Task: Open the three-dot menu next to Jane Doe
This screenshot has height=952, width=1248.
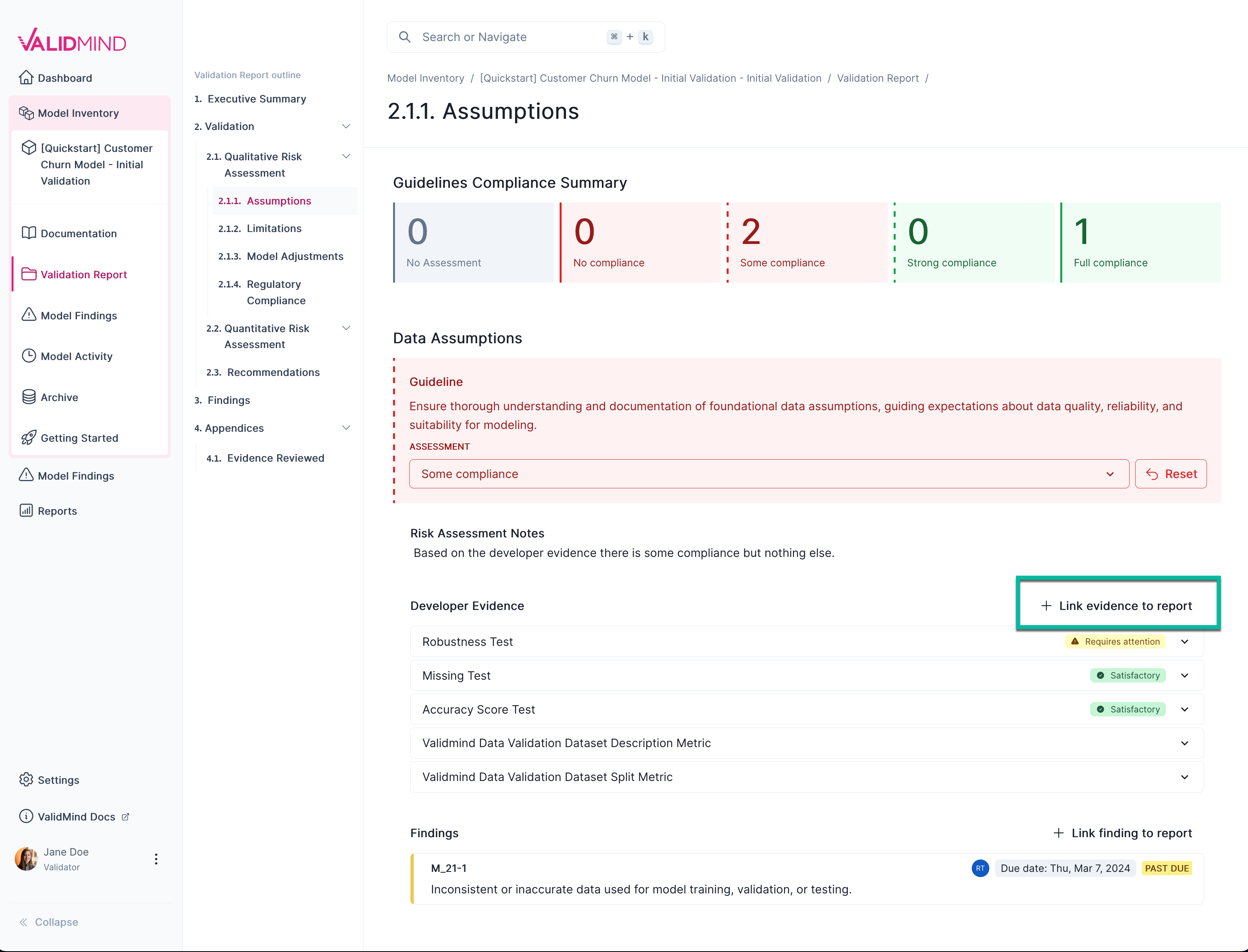Action: 156,858
